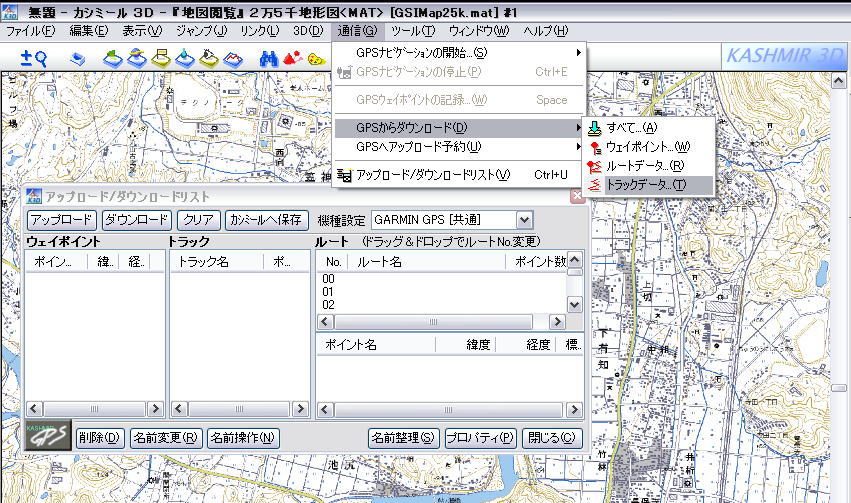851x503 pixels.
Task: Click the ポイント数 column header
Action: tap(536, 262)
